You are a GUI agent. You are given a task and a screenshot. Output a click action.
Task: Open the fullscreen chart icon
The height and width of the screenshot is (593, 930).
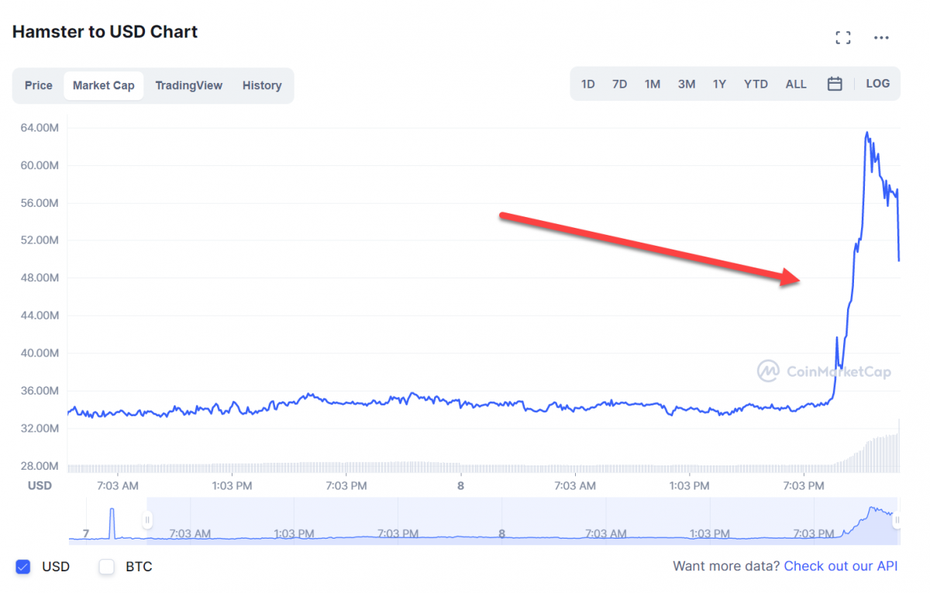click(x=843, y=38)
